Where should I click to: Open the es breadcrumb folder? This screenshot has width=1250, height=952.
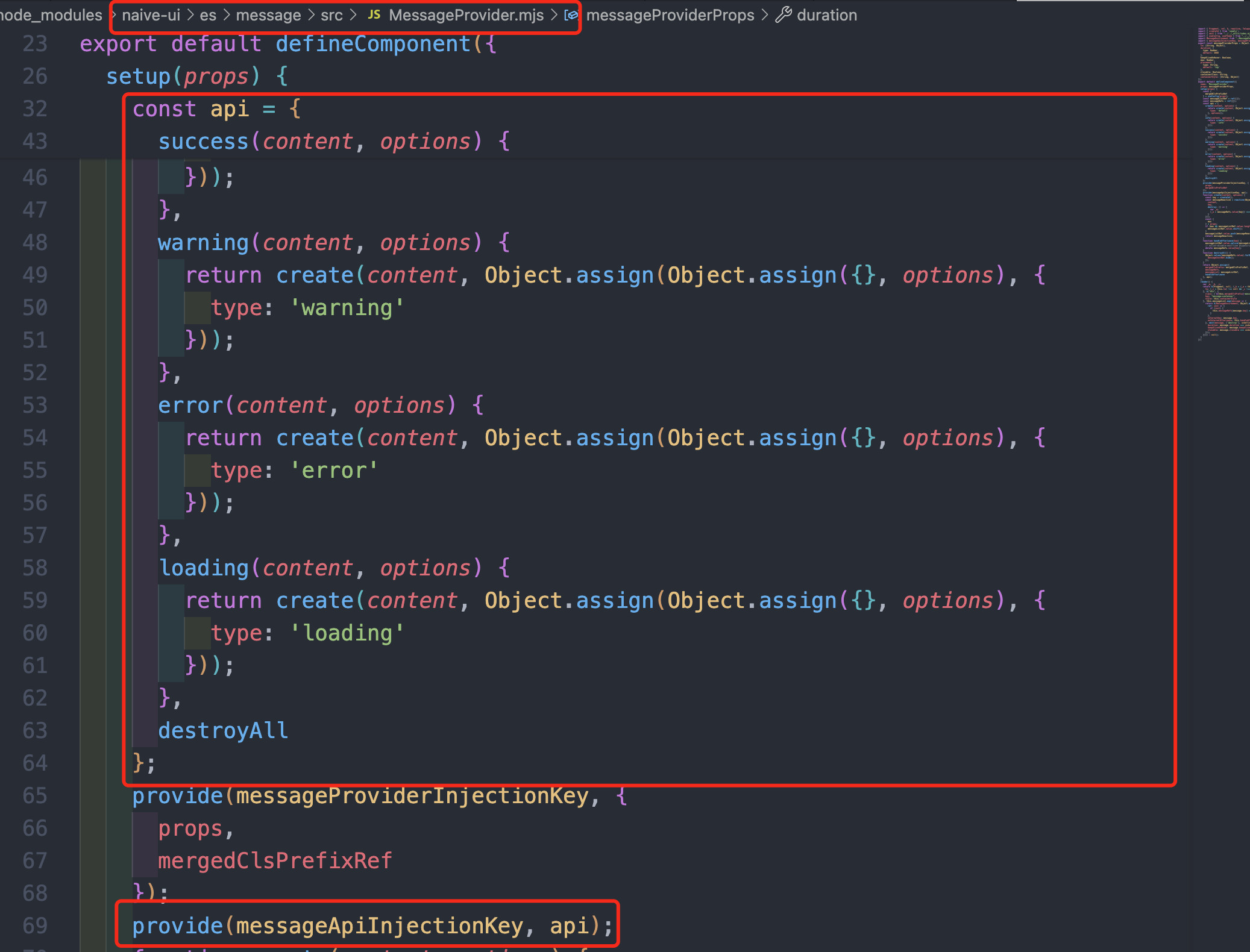(x=208, y=15)
